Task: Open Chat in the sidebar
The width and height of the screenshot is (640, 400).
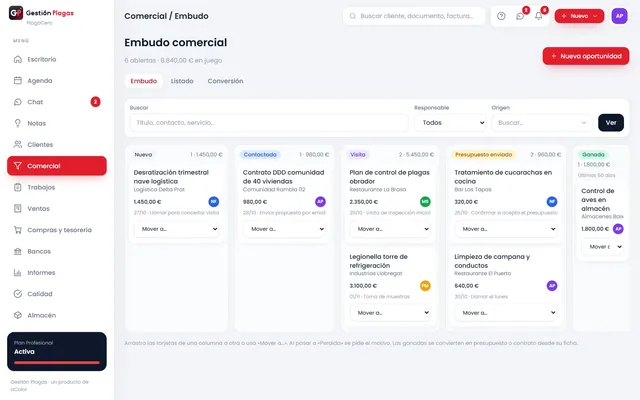Action: (57, 102)
